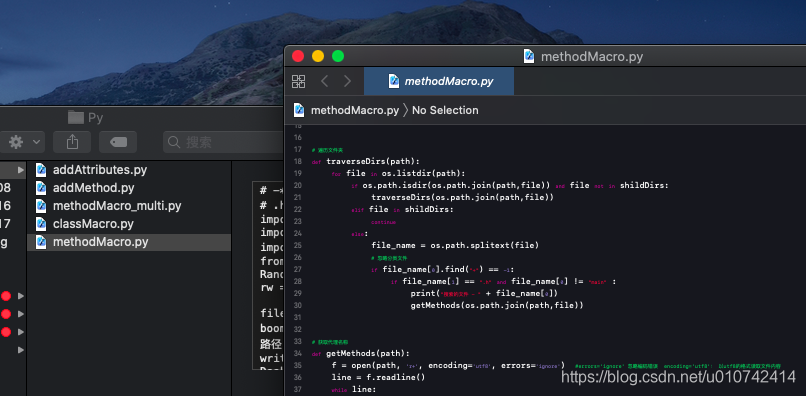Image resolution: width=806 pixels, height=396 pixels.
Task: Click the file_name = os.path.splitext(file) line
Action: (455, 245)
